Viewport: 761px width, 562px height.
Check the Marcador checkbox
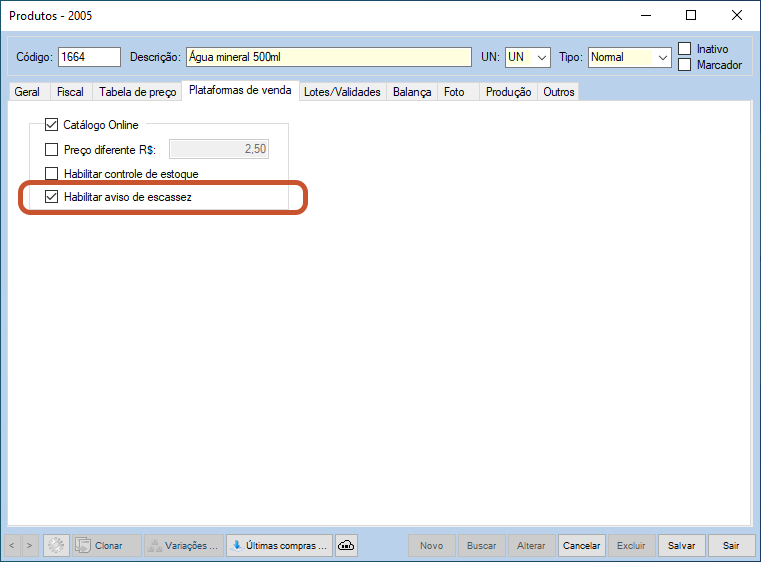(x=684, y=65)
